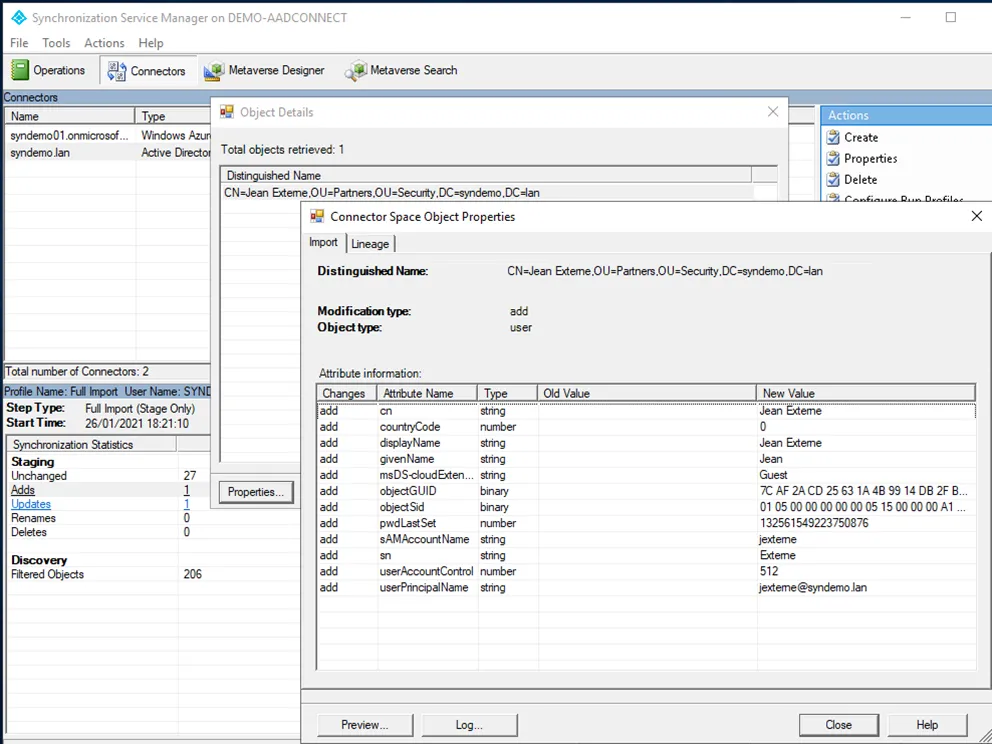
Task: Click the Properties... button in Object Details
Action: tap(256, 492)
